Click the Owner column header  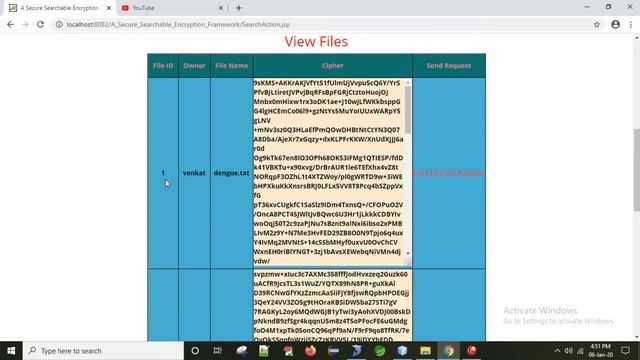pyautogui.click(x=194, y=66)
